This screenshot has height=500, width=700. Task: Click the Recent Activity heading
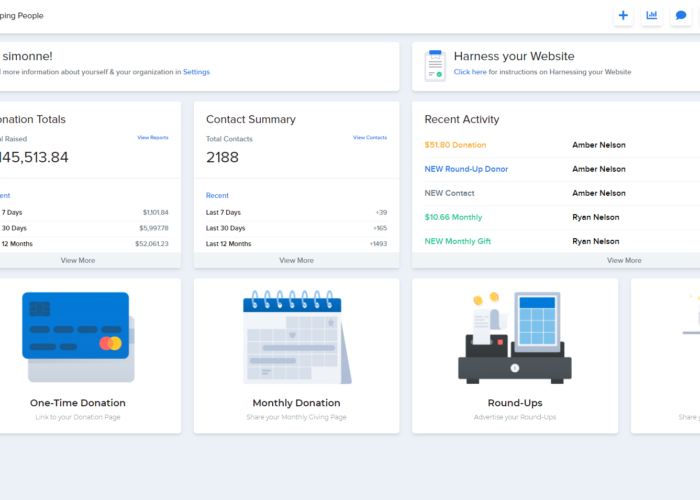[462, 119]
